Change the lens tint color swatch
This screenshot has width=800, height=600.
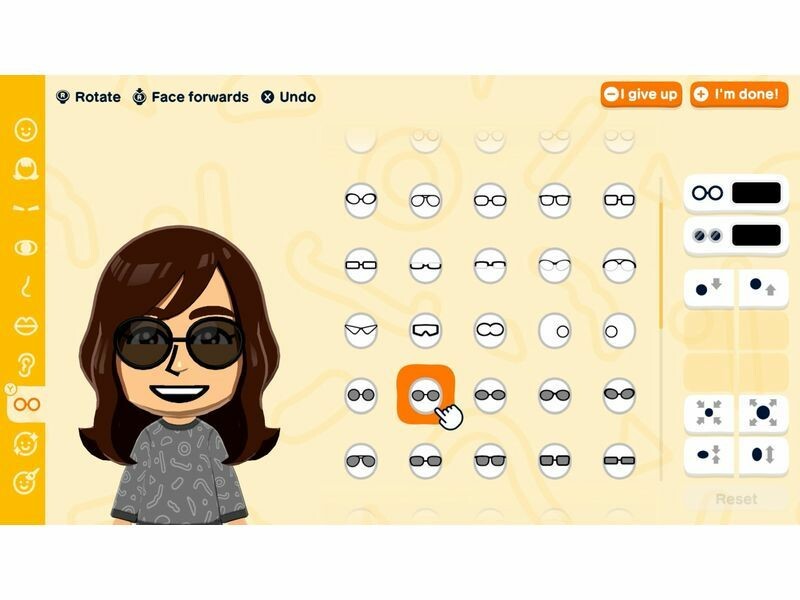[756, 235]
